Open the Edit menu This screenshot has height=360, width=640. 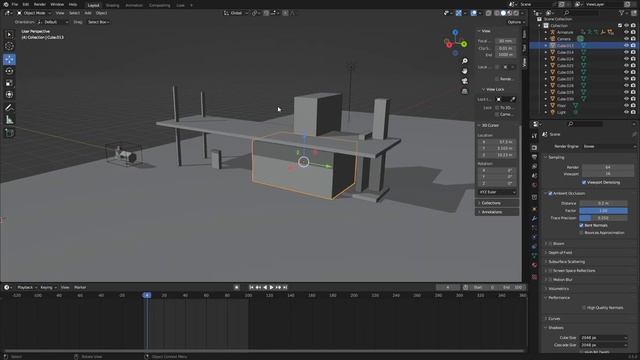(x=26, y=4)
